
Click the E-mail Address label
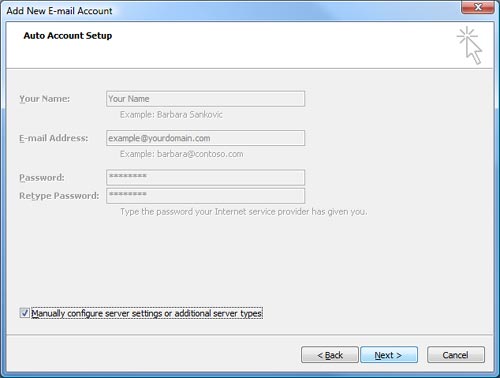coord(54,138)
